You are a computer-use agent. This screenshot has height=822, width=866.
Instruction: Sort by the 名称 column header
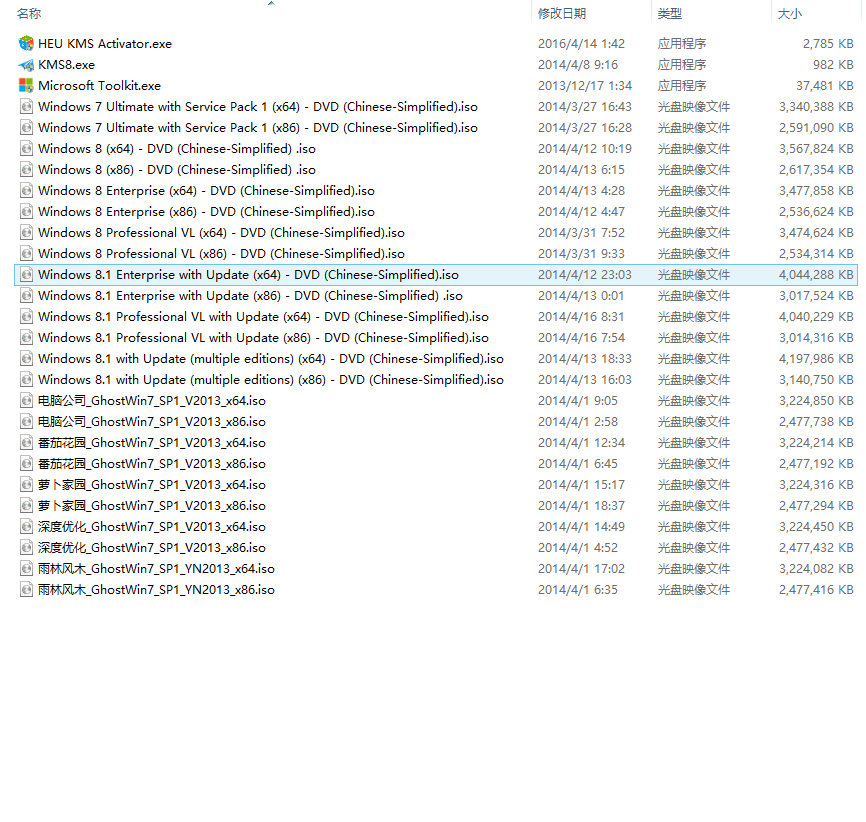29,13
